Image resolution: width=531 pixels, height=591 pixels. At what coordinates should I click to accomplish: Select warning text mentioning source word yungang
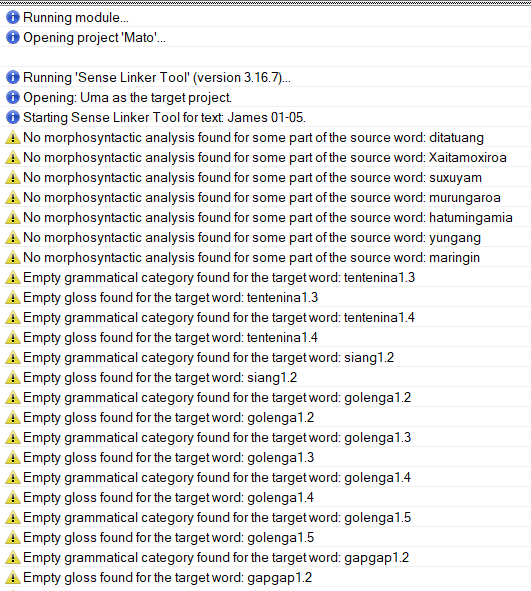pos(252,237)
